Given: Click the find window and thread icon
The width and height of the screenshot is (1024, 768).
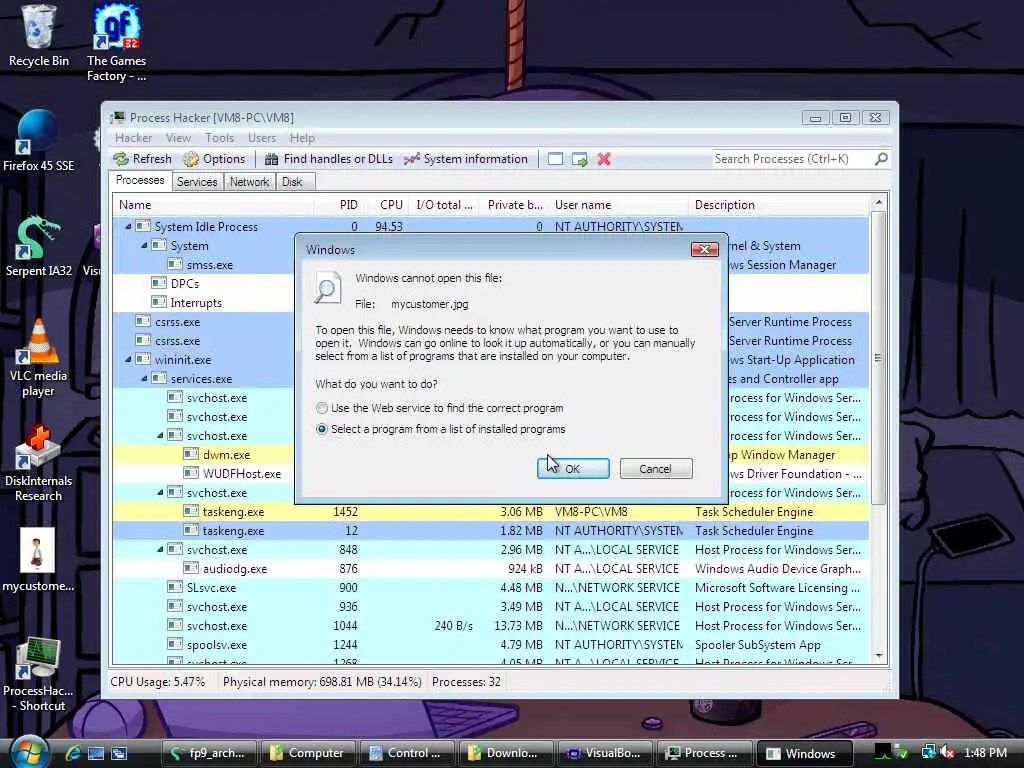Looking at the screenshot, I should 579,159.
